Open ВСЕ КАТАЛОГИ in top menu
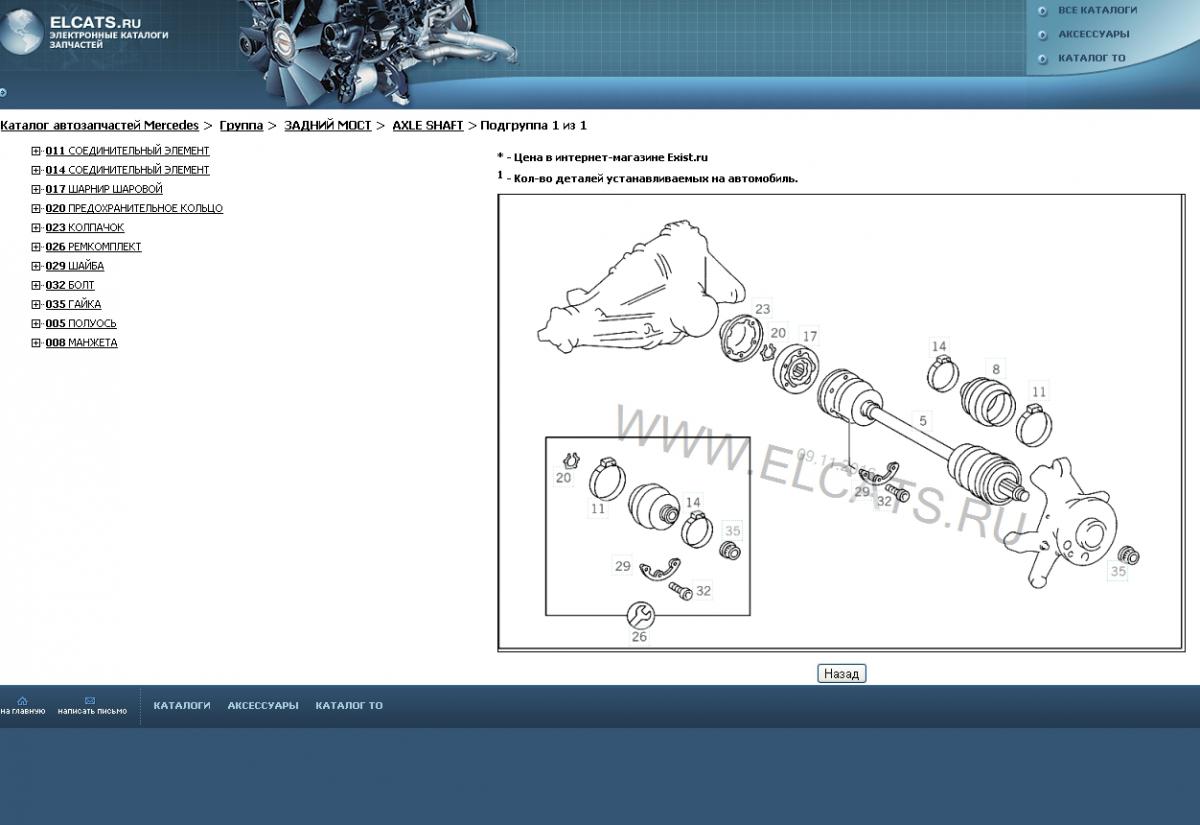The image size is (1200, 825). [x=1097, y=10]
